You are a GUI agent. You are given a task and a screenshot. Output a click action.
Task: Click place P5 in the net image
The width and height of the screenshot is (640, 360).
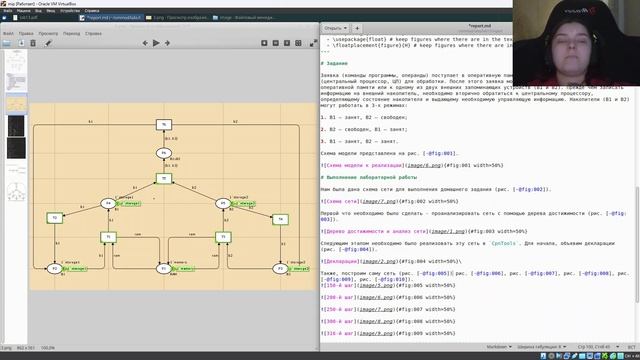(x=223, y=203)
